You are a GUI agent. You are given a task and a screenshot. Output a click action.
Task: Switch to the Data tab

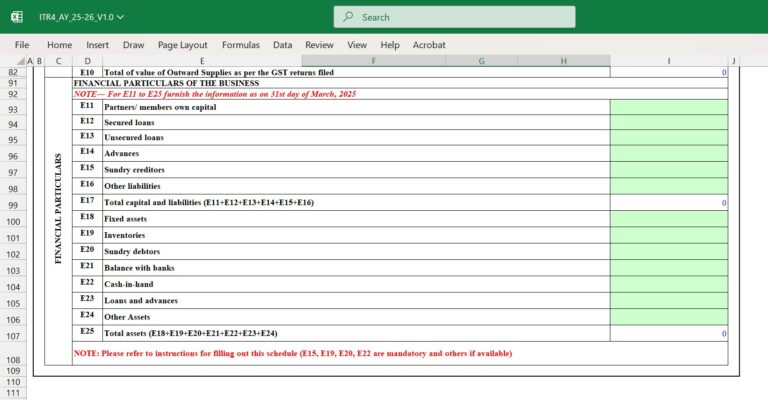pyautogui.click(x=283, y=45)
